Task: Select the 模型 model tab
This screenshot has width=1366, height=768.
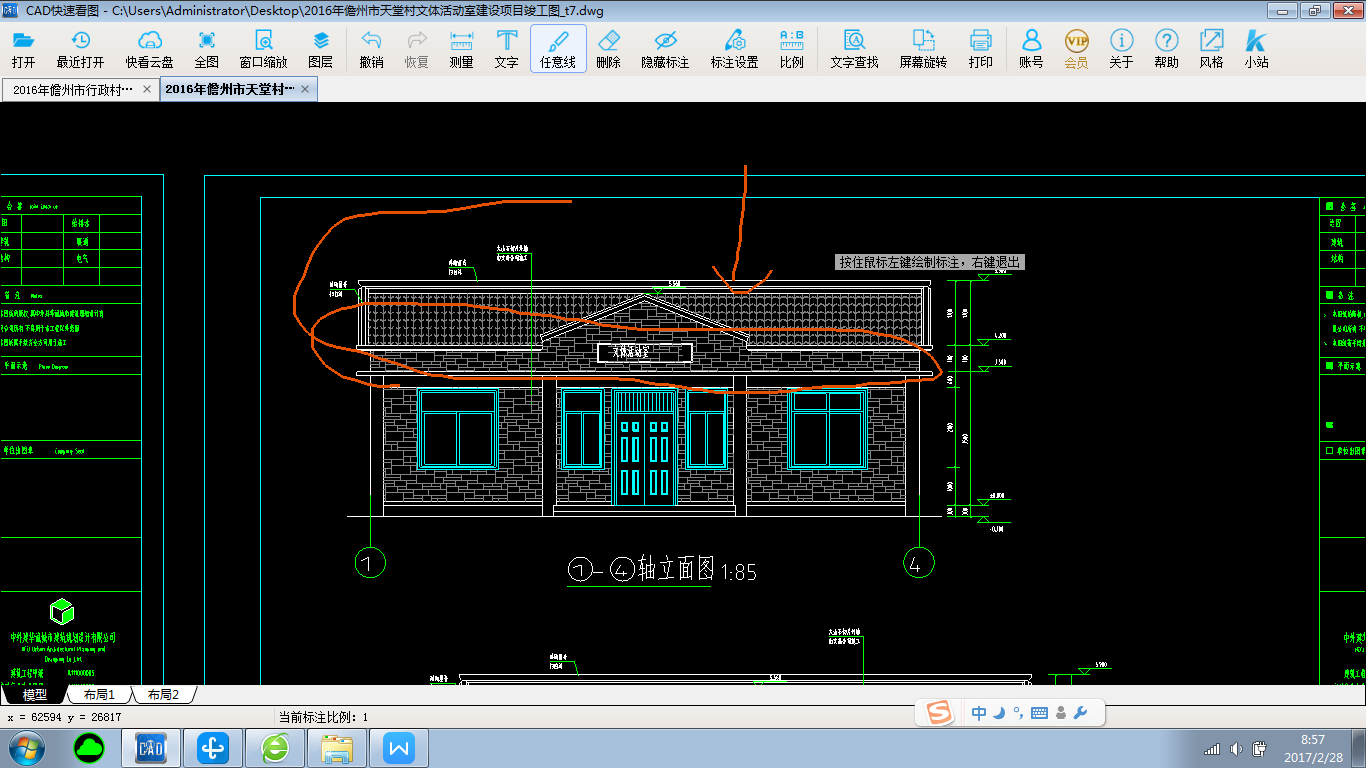Action: [x=35, y=694]
